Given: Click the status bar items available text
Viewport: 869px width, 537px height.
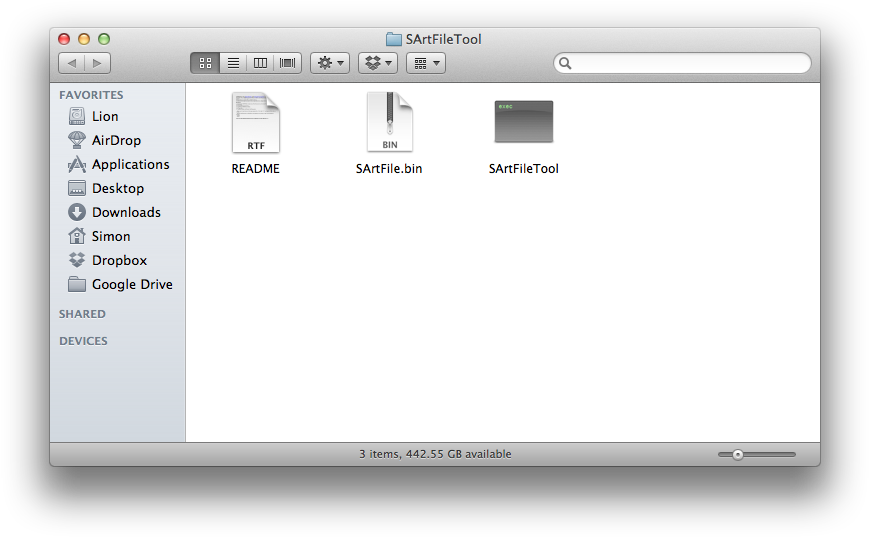Looking at the screenshot, I should (435, 454).
